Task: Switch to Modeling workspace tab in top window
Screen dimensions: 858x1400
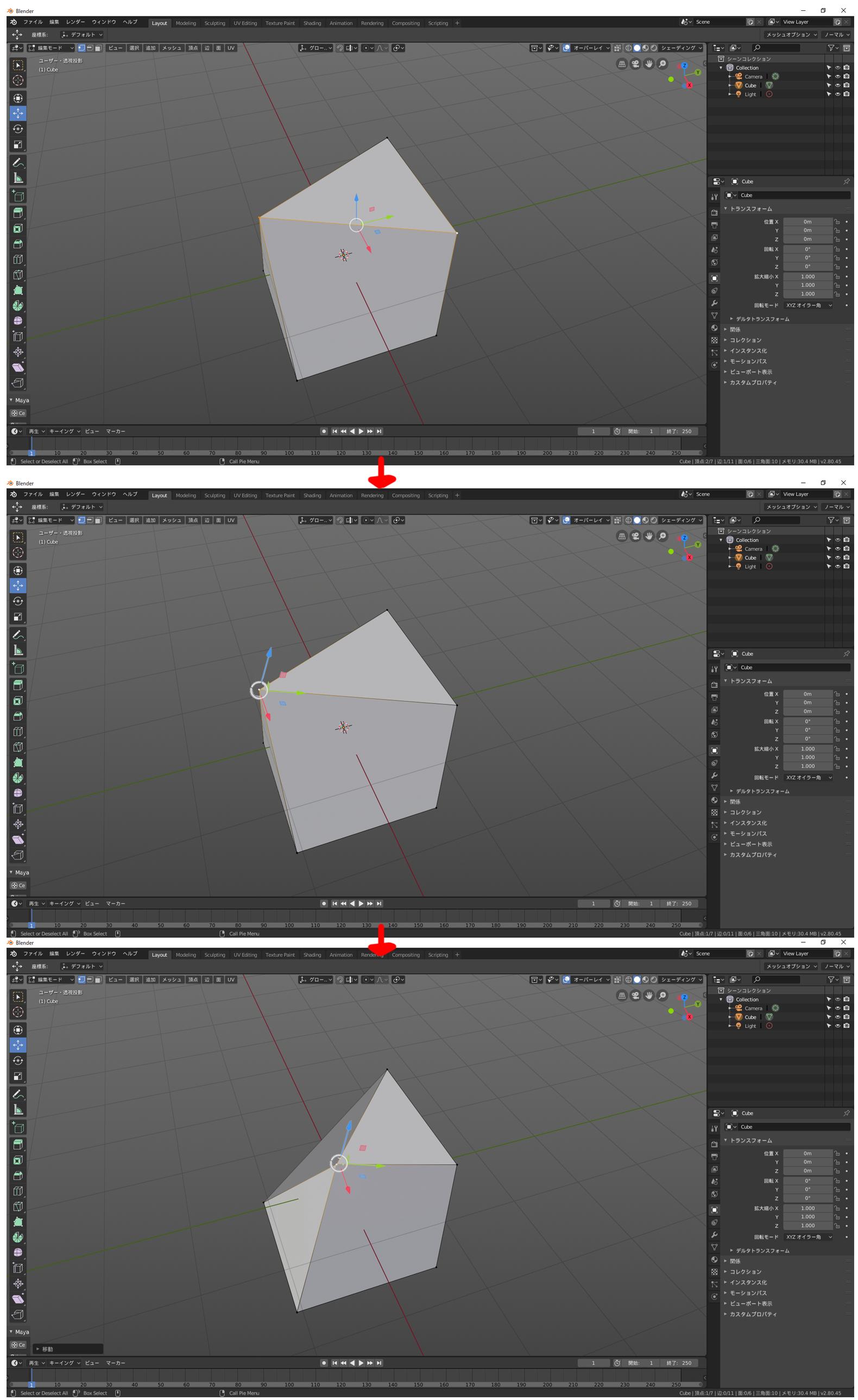Action: [186, 23]
